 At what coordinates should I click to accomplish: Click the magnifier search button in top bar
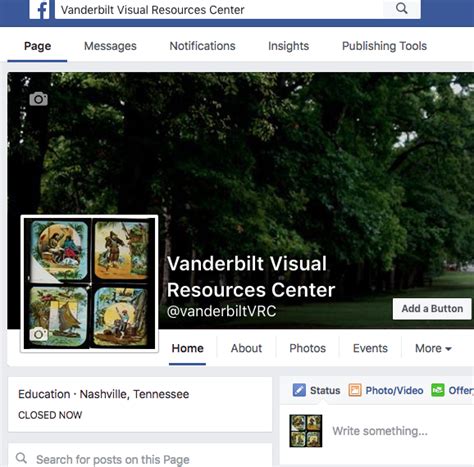(x=402, y=9)
